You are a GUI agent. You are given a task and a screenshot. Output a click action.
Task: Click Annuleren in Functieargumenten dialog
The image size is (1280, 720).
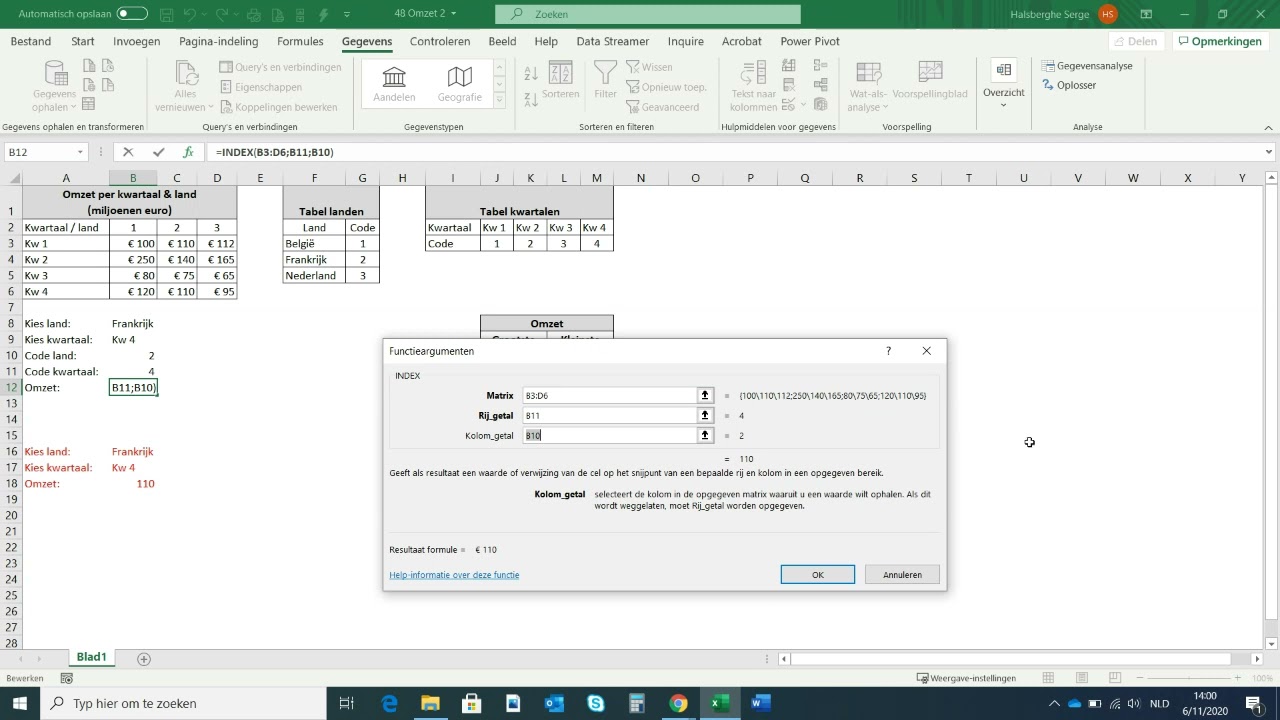pos(902,575)
